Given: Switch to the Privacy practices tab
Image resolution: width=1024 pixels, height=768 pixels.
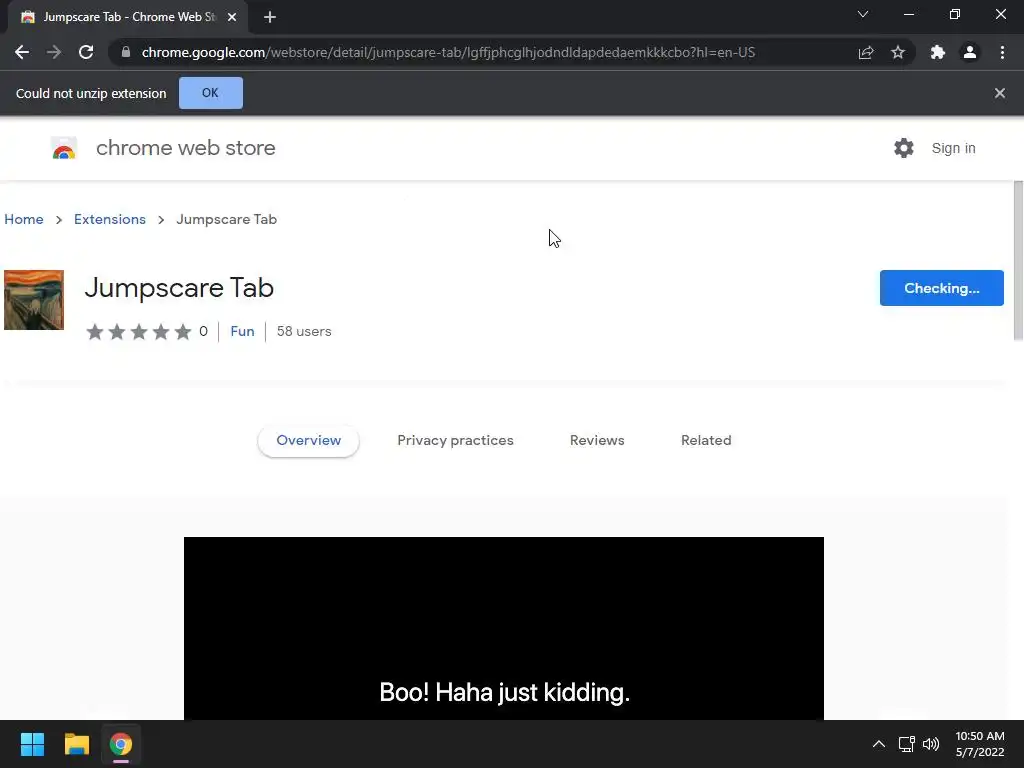Looking at the screenshot, I should [x=455, y=440].
